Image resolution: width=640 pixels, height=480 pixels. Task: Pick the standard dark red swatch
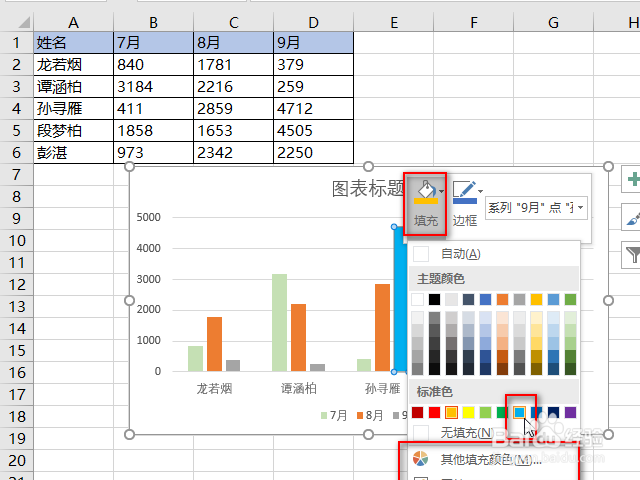[418, 413]
